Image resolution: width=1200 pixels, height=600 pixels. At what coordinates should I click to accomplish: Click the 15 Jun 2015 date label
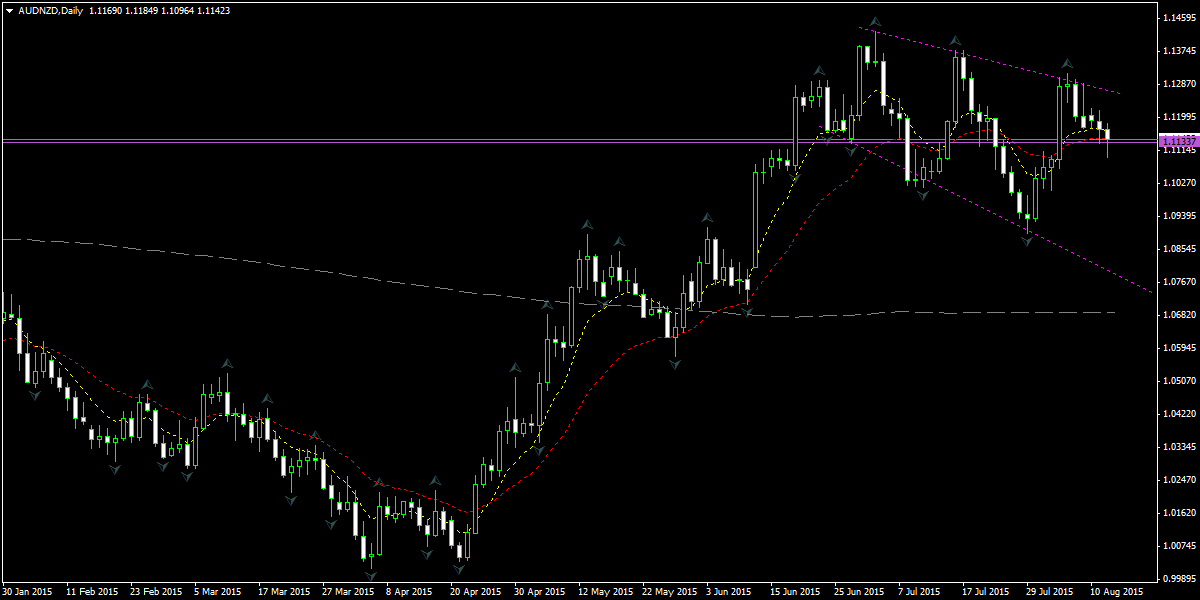pyautogui.click(x=796, y=592)
